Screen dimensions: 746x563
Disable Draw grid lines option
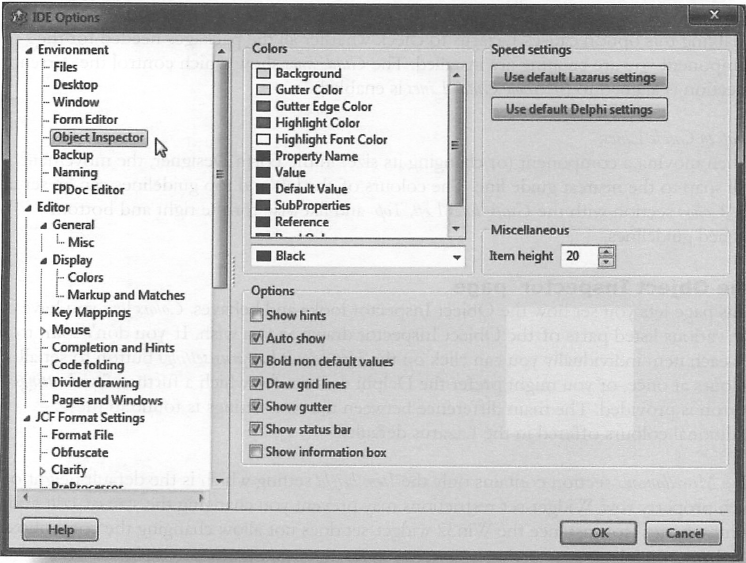(x=257, y=384)
